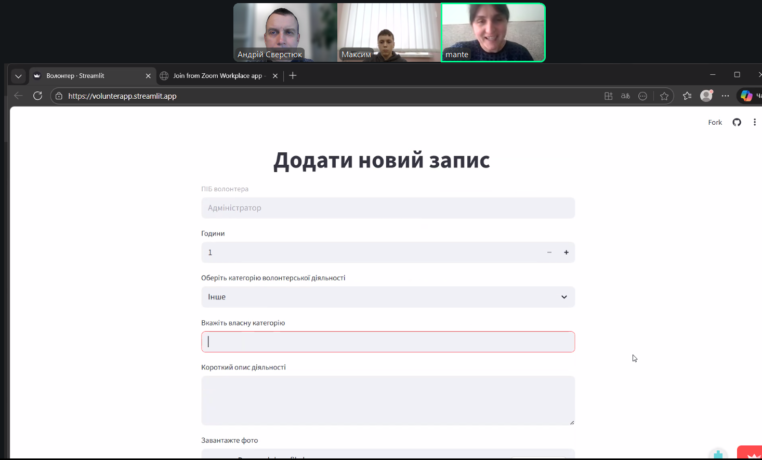Click the short activity description text area
Viewport: 762px width, 460px height.
click(388, 400)
